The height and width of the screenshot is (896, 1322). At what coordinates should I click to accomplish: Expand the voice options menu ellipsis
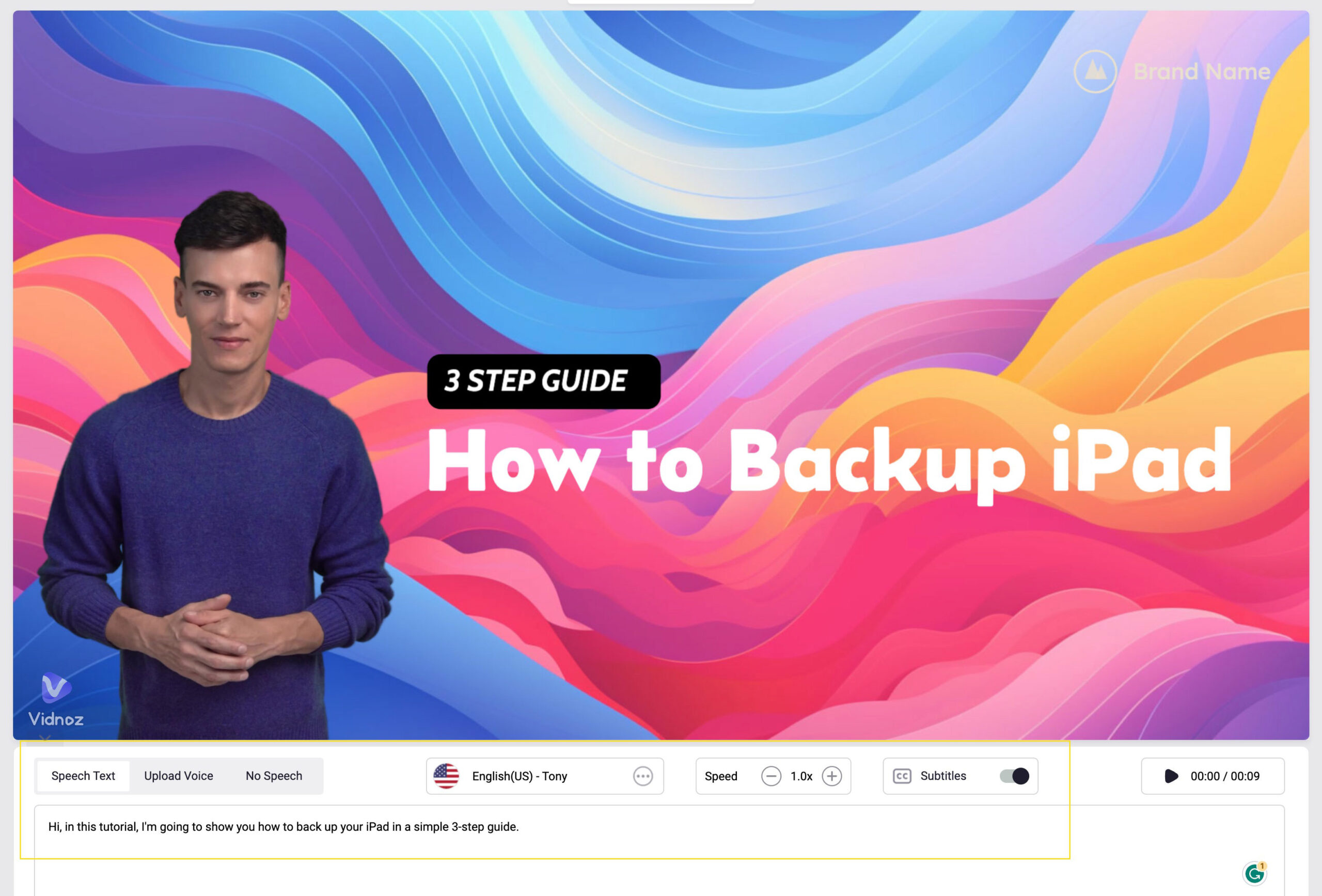click(644, 775)
